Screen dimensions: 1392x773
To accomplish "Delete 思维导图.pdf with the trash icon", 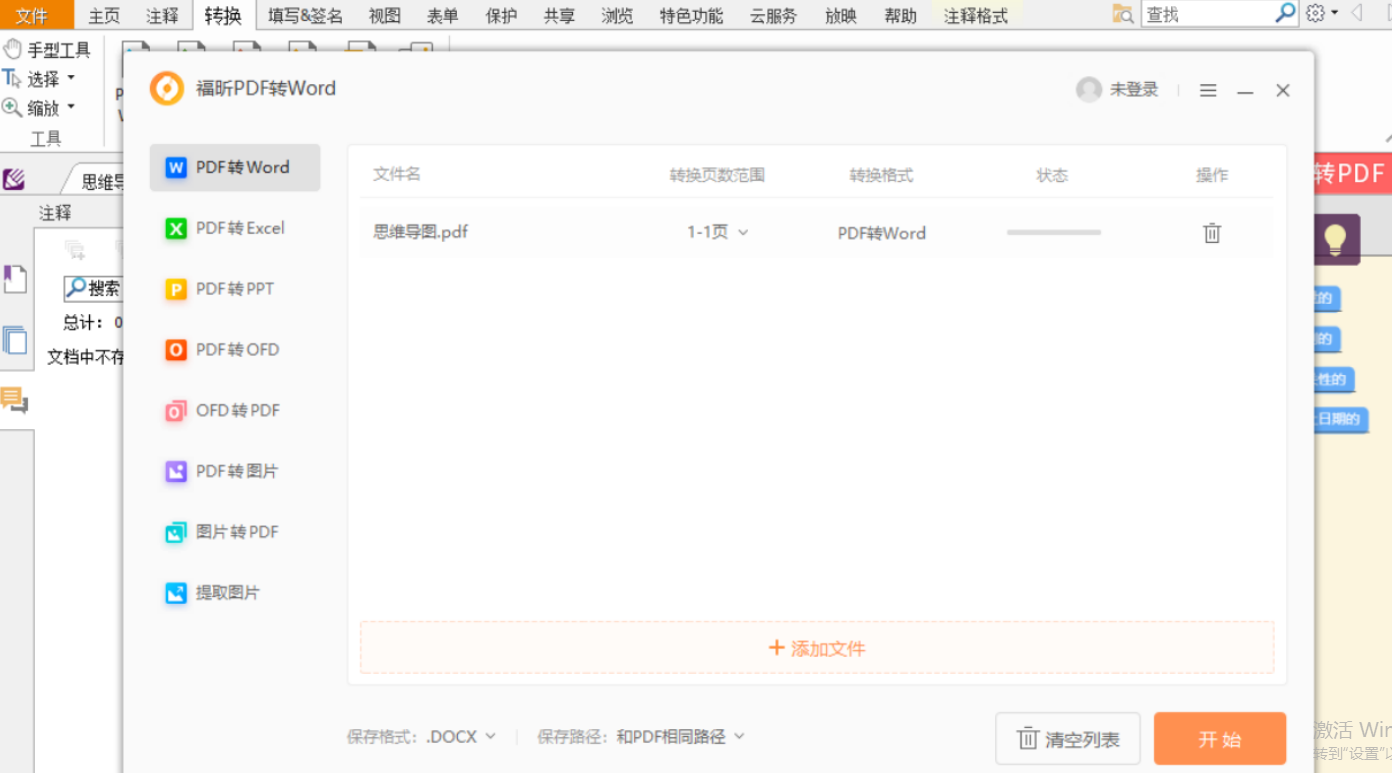I will tap(1212, 233).
